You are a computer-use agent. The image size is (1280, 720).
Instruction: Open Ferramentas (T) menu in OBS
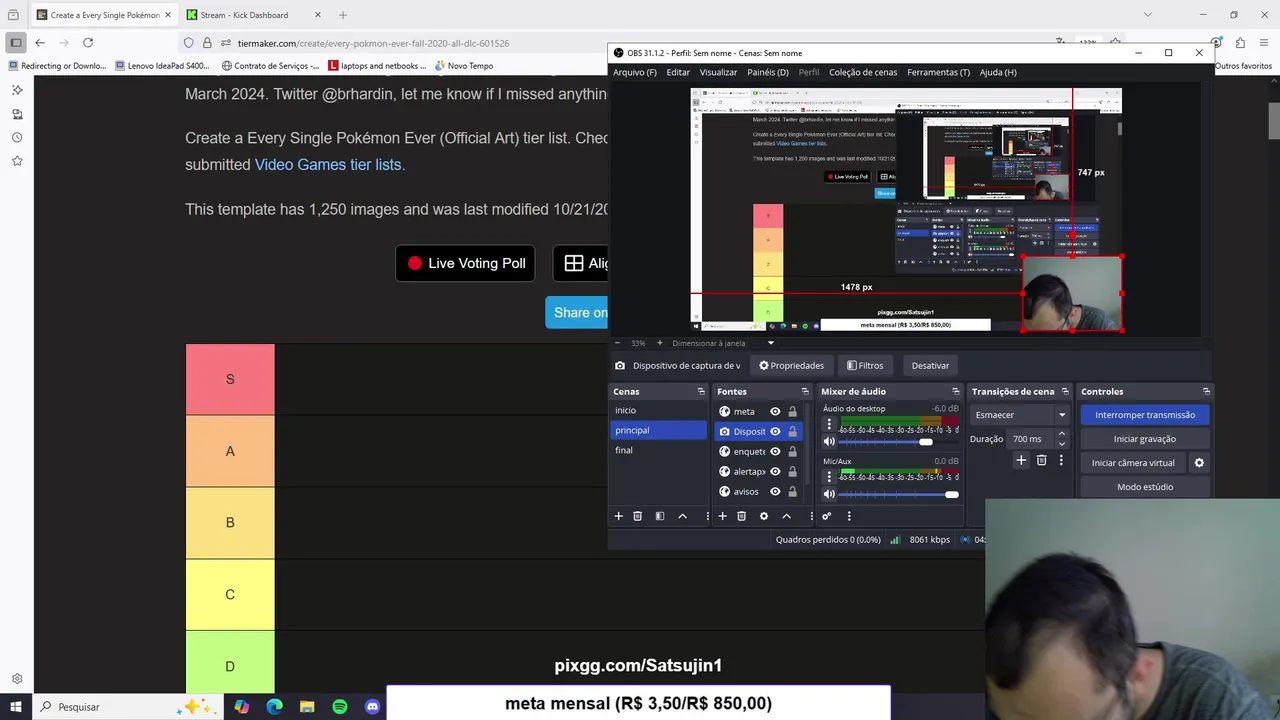pos(938,72)
